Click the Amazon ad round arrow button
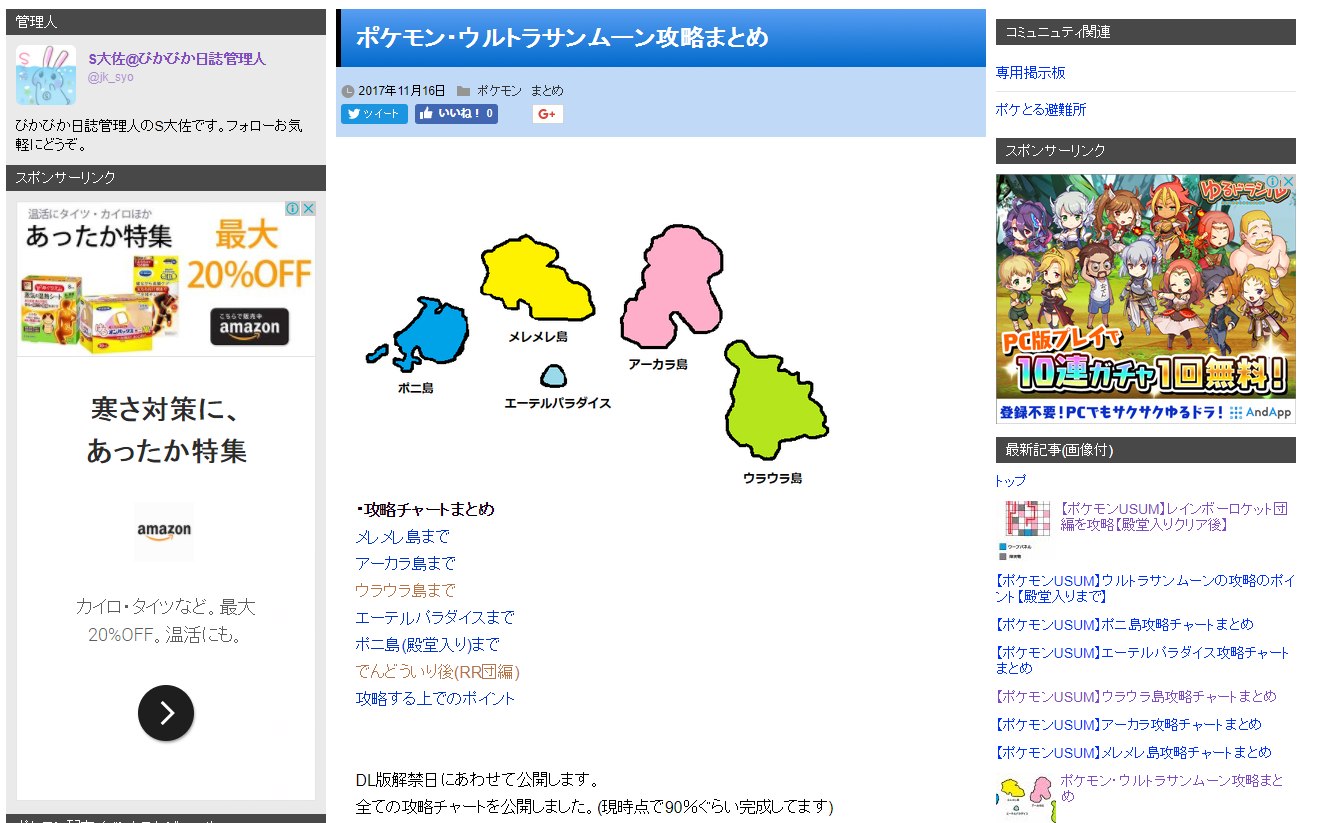 tap(166, 713)
